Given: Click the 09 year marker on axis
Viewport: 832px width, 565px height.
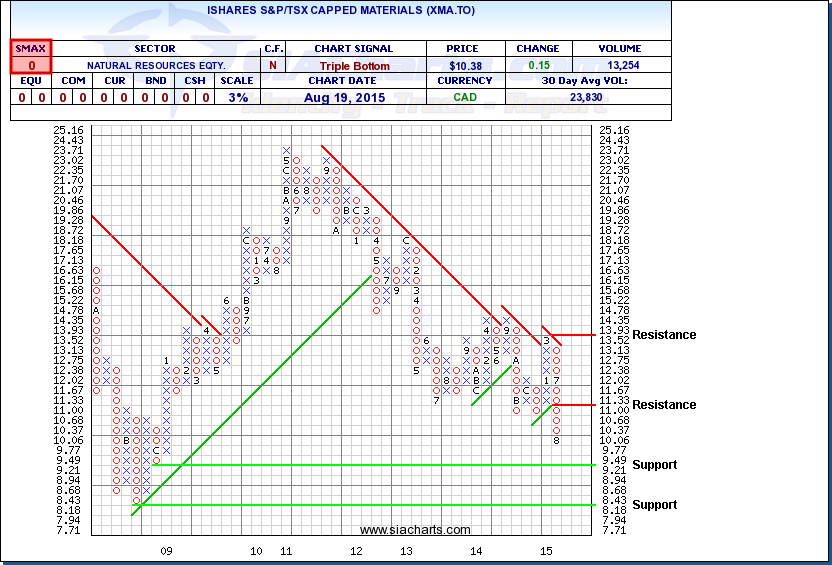Looking at the screenshot, I should pyautogui.click(x=167, y=551).
